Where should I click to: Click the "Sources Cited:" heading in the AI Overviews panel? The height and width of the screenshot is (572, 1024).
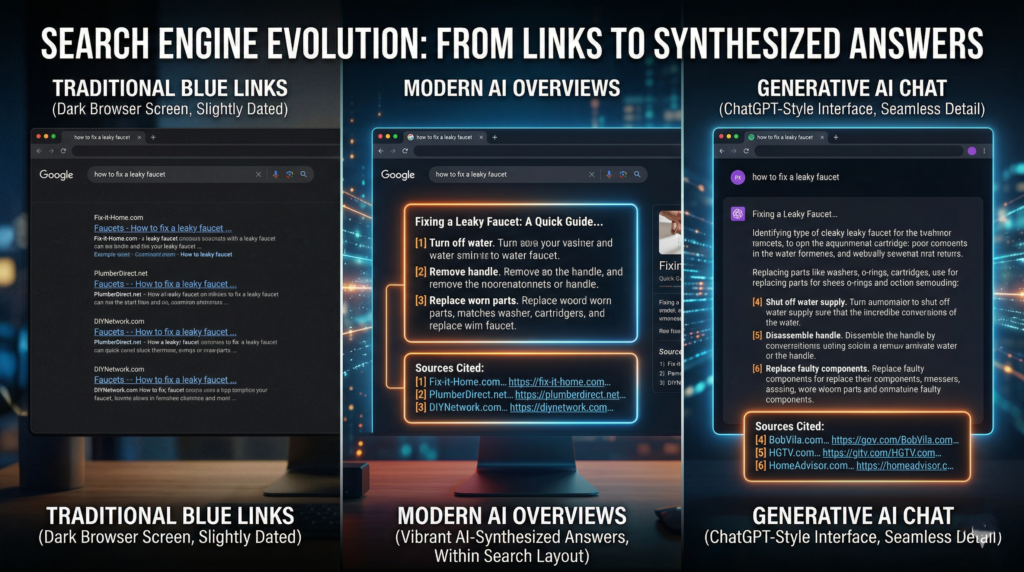point(449,368)
